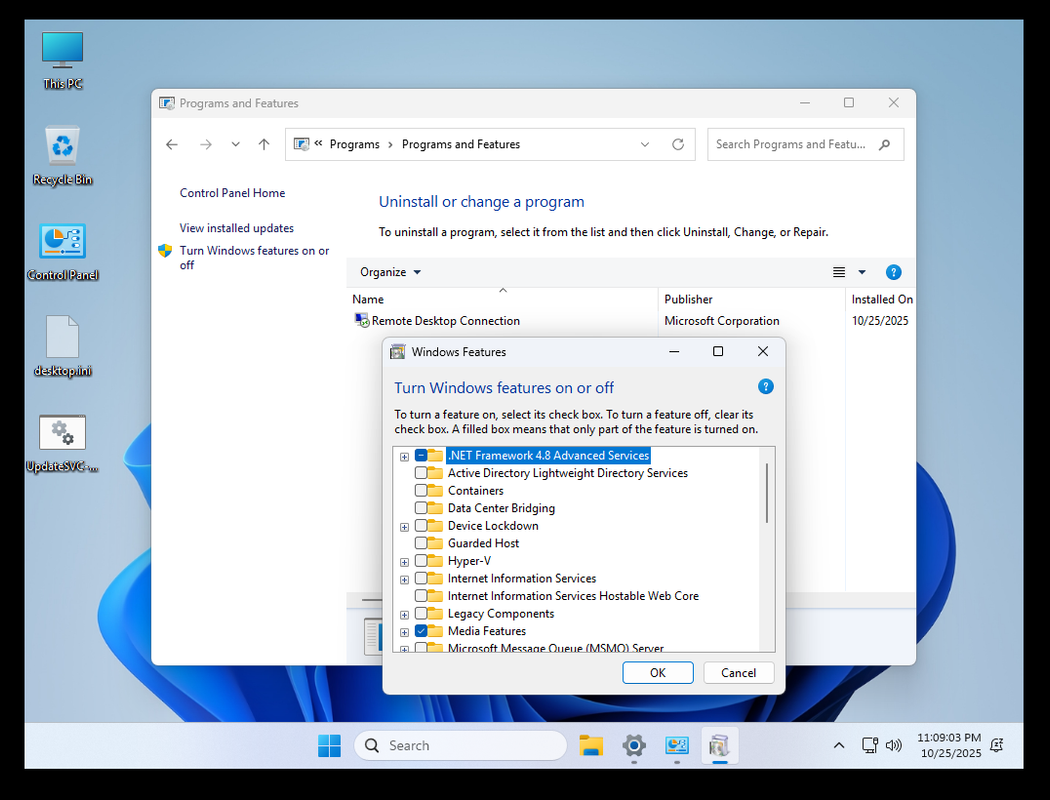Screen dimensions: 1050x800
Task: Open the view options dropdown arrow
Action: click(x=862, y=272)
